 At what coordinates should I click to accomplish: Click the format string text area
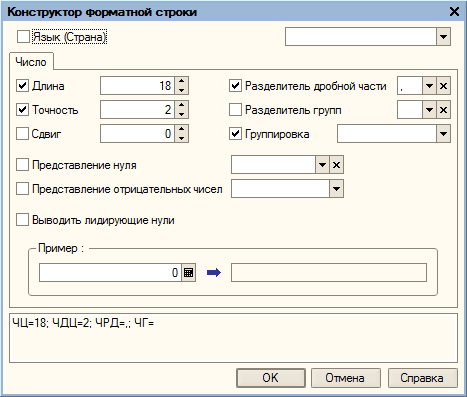233,338
